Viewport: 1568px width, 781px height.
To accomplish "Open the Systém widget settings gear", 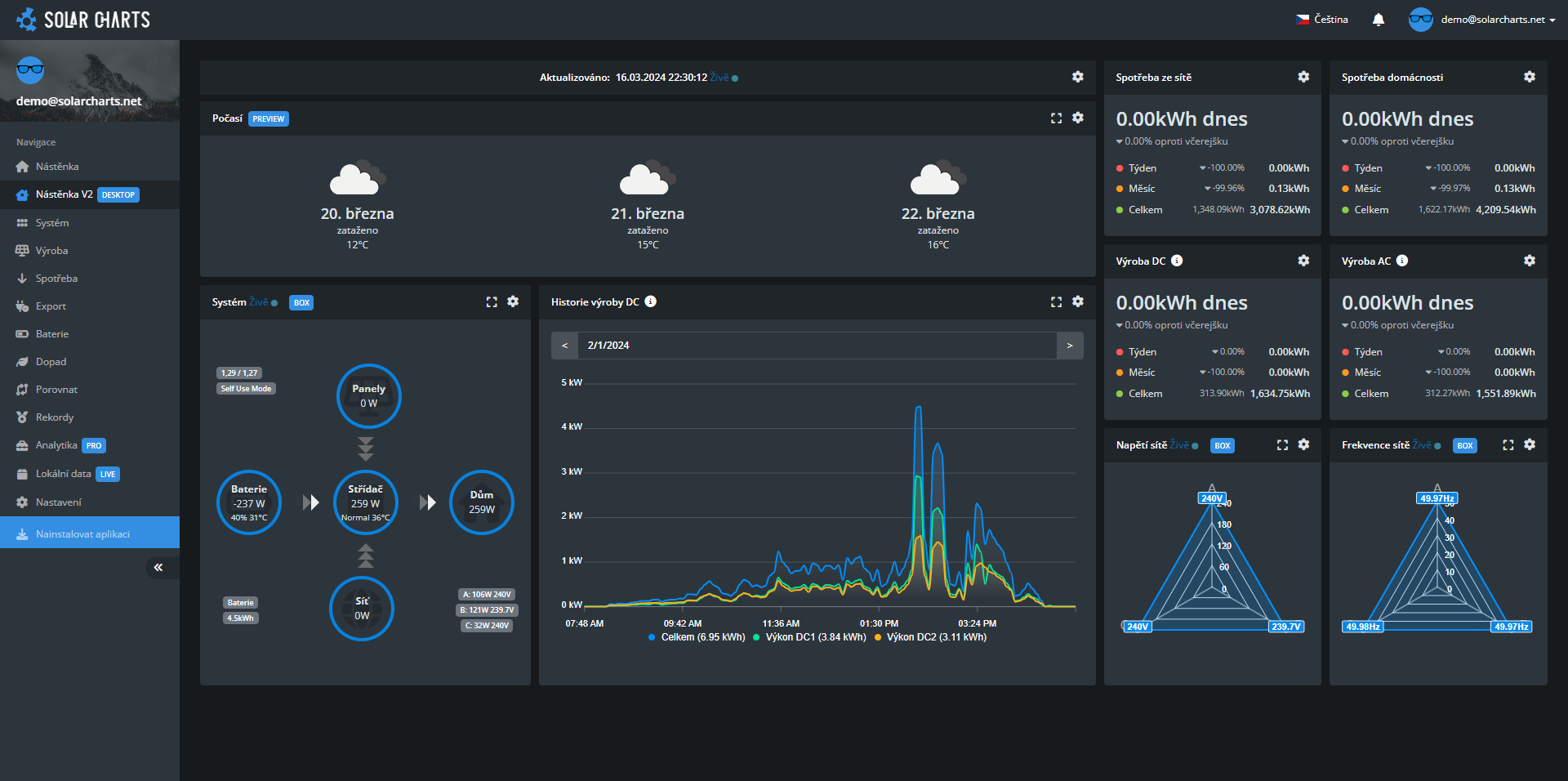I will coord(513,301).
